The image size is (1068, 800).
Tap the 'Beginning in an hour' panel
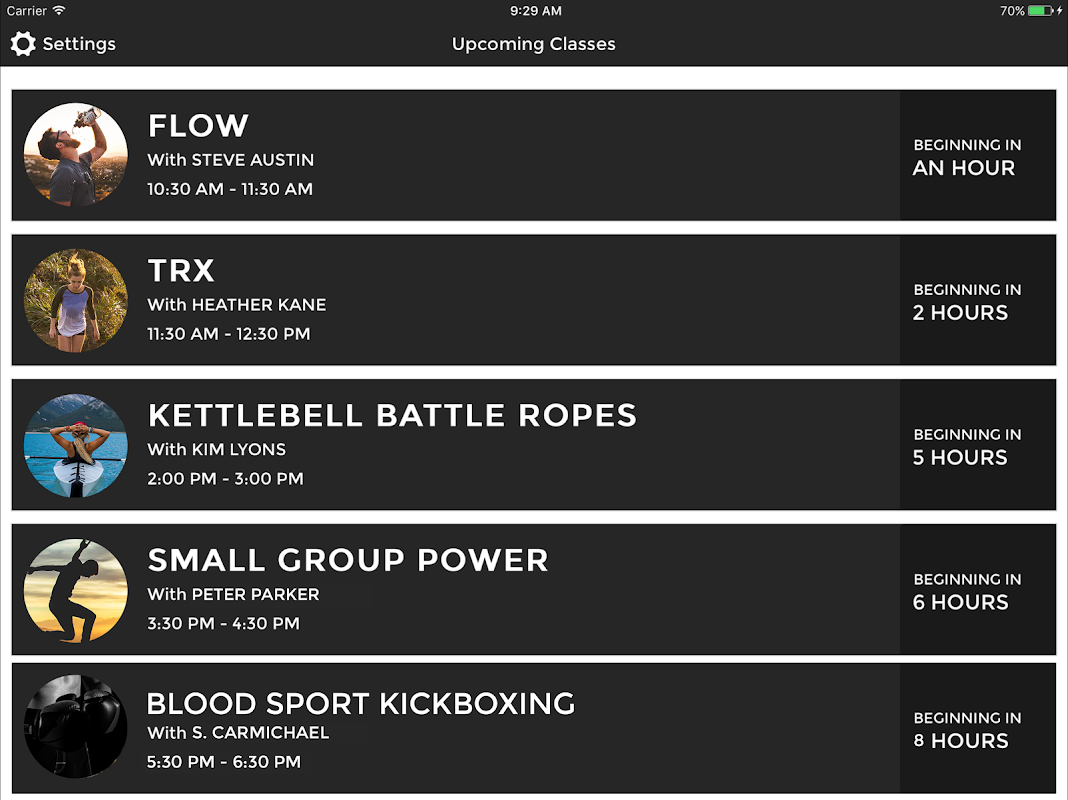pyautogui.click(x=977, y=156)
